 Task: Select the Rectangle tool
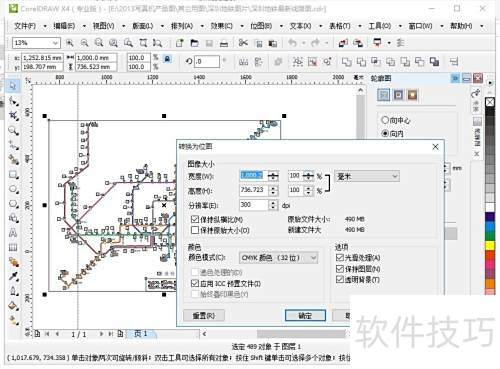(13, 174)
